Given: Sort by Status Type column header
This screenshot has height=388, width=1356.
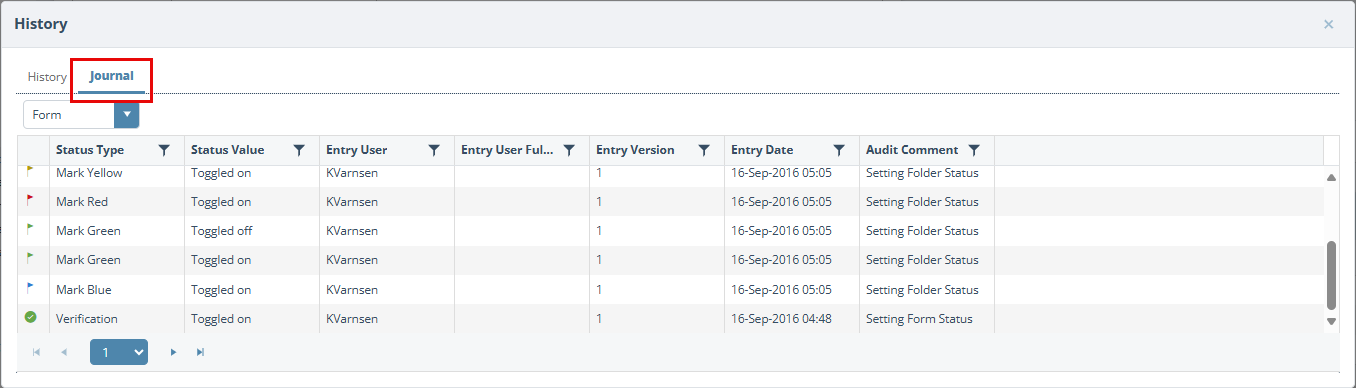Looking at the screenshot, I should [x=90, y=150].
